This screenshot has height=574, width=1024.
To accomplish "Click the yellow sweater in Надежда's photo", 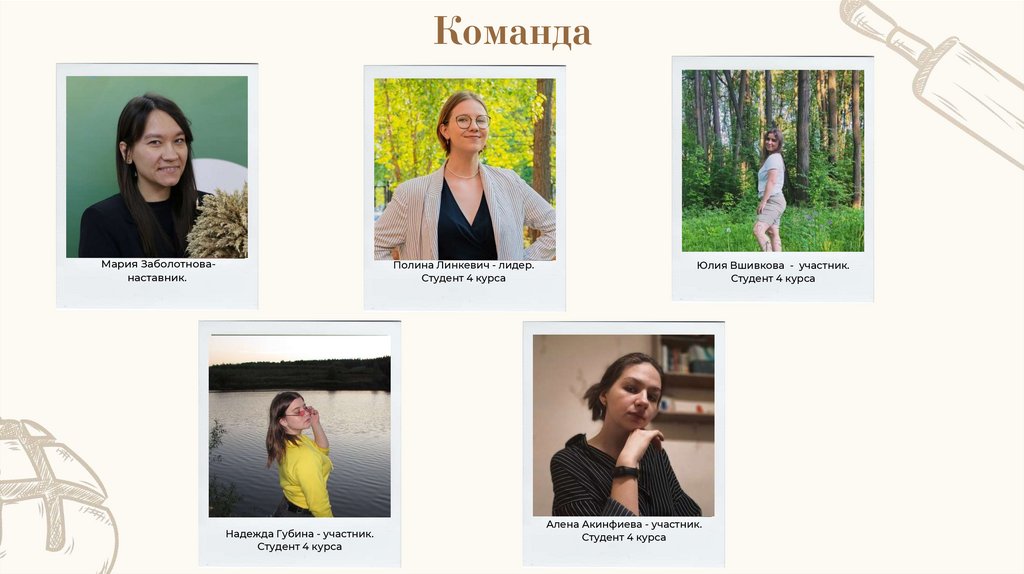I will coord(306,475).
